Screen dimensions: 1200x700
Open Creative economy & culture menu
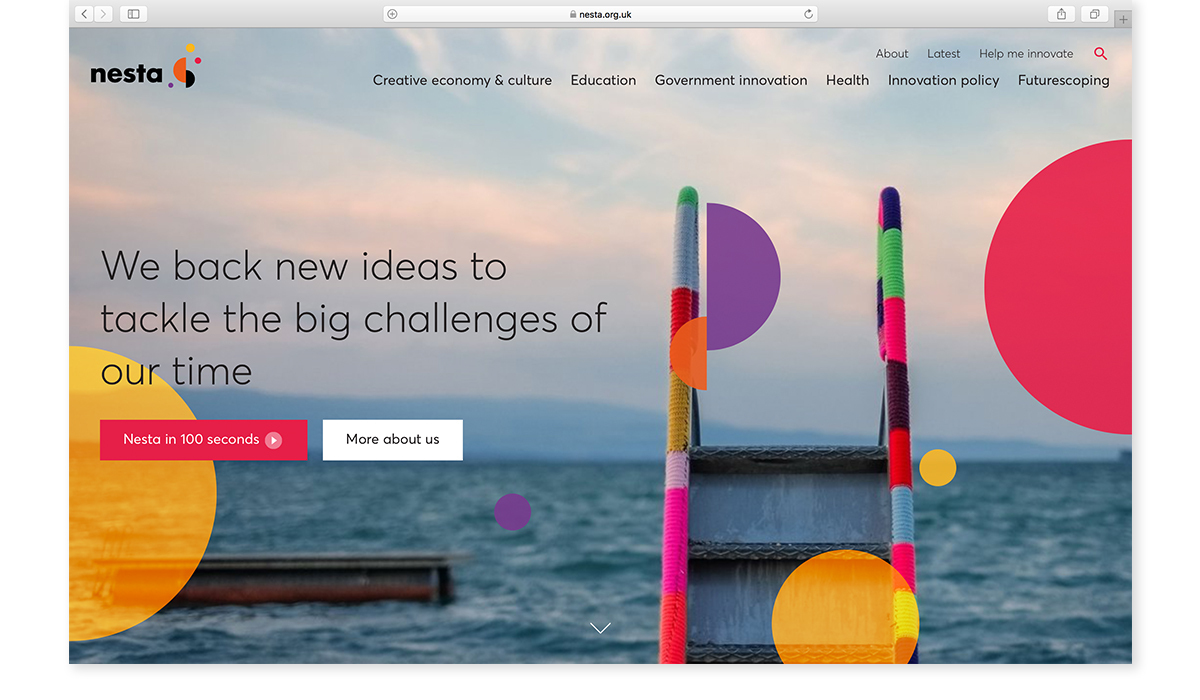pos(462,81)
